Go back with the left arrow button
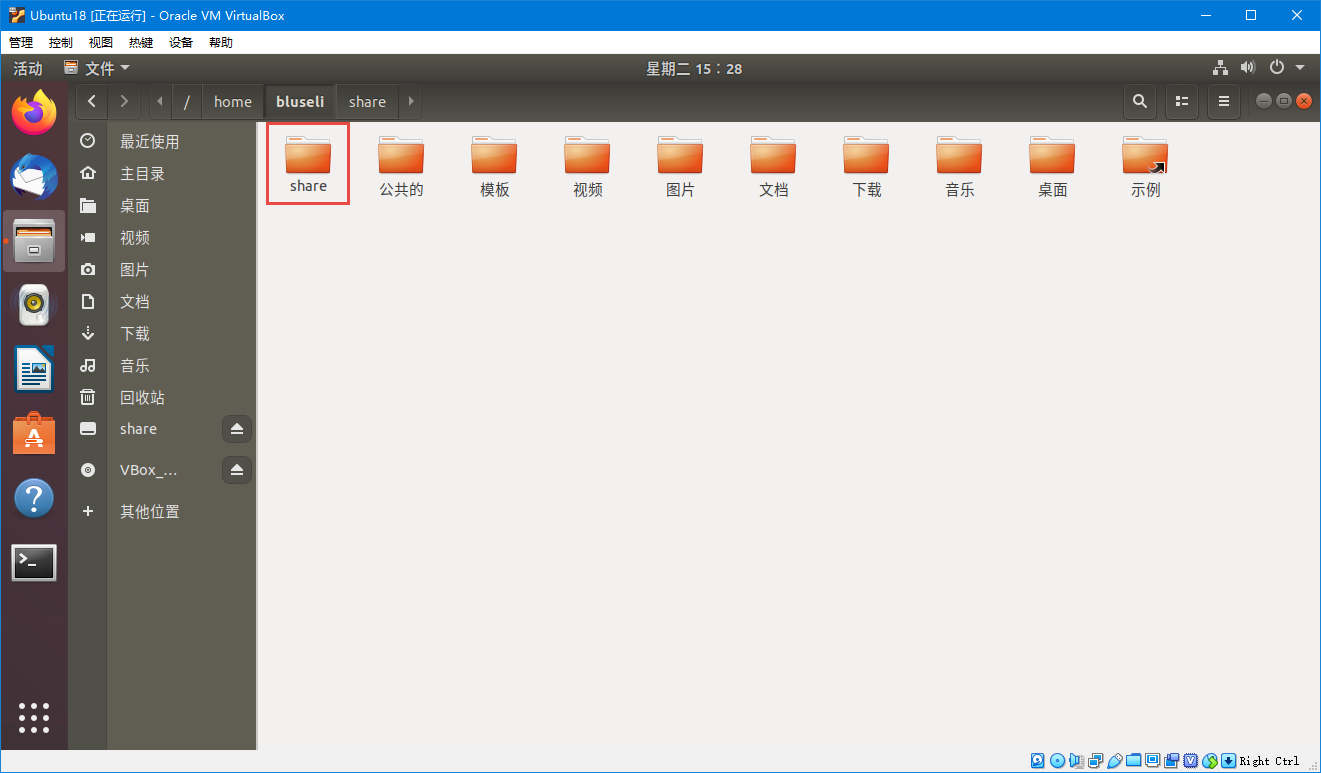 (x=92, y=101)
